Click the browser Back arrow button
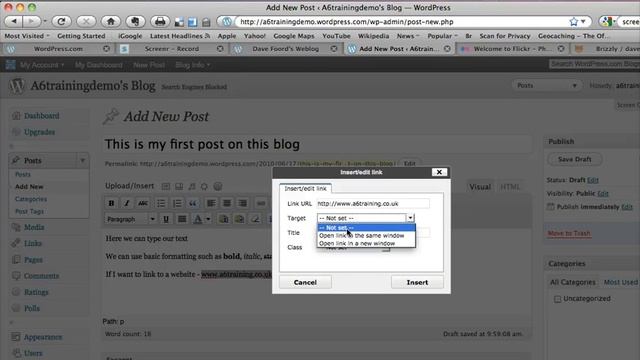 (x=13, y=21)
